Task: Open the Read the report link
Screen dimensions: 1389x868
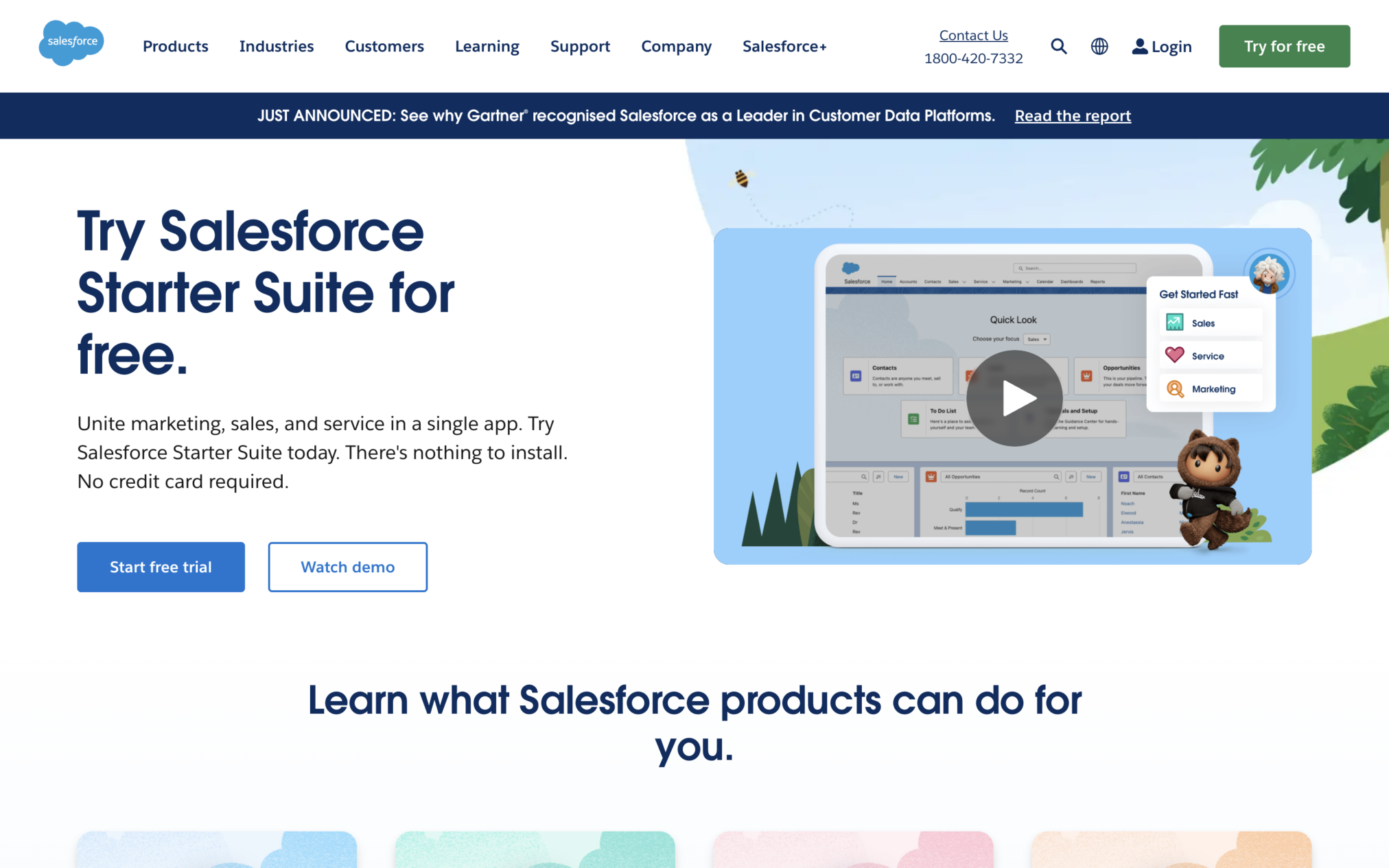Action: [1073, 115]
